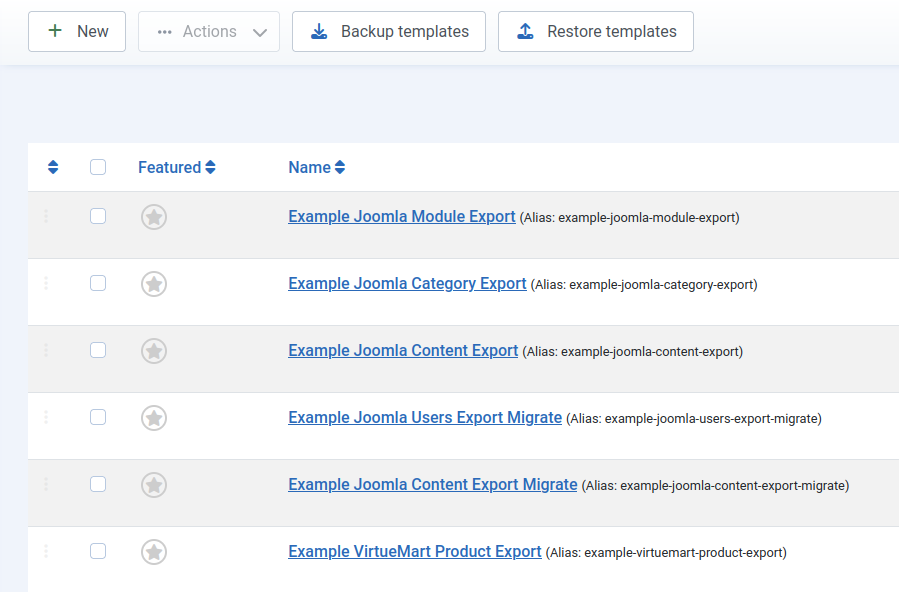Open the Example Joomla Category Export template
The image size is (899, 592).
(406, 283)
